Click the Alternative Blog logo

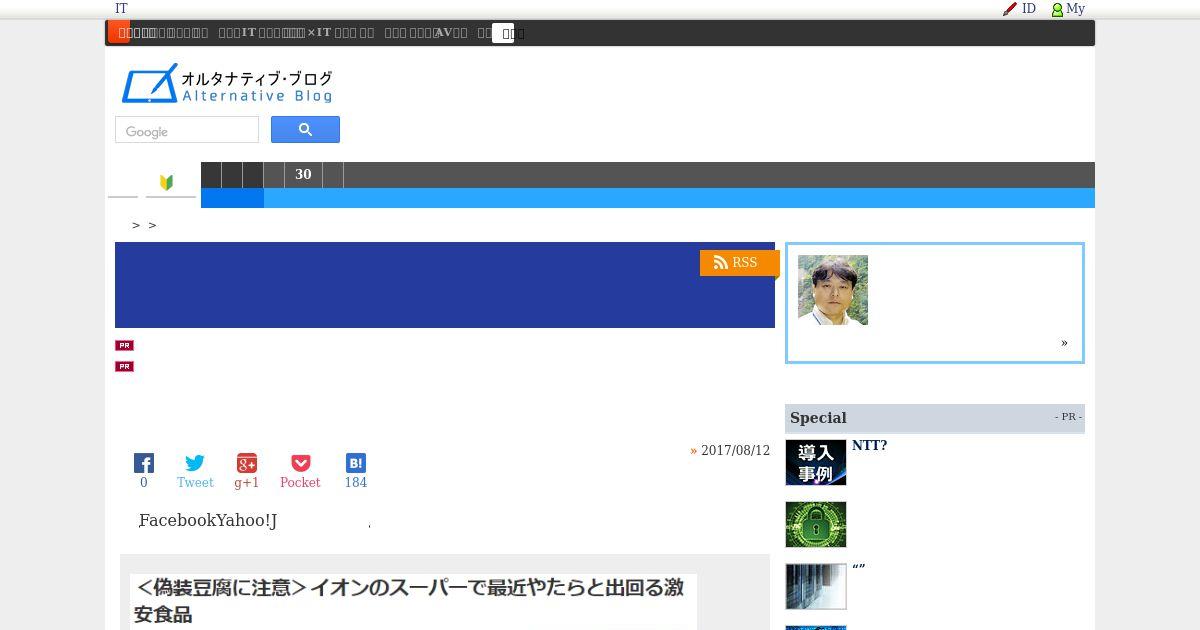tap(227, 84)
